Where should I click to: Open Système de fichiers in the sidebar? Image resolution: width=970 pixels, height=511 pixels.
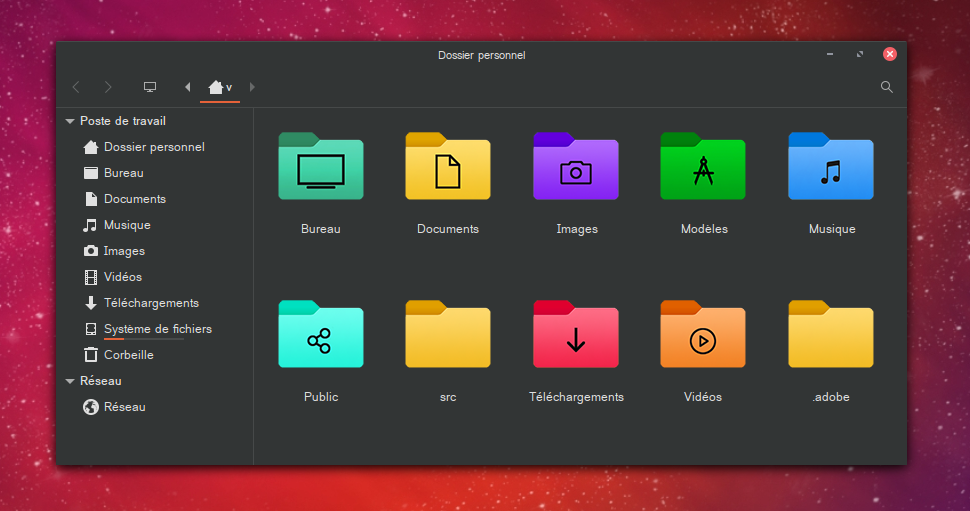click(147, 329)
